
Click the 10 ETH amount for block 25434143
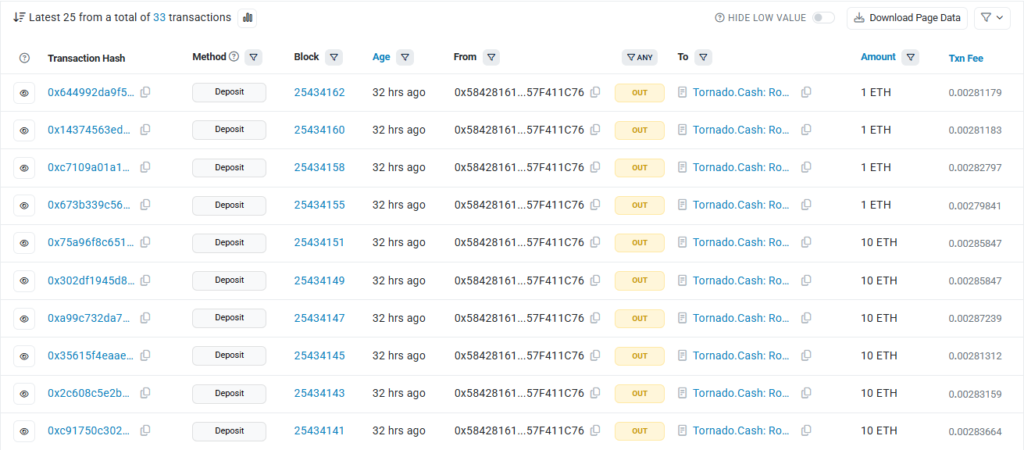(879, 393)
